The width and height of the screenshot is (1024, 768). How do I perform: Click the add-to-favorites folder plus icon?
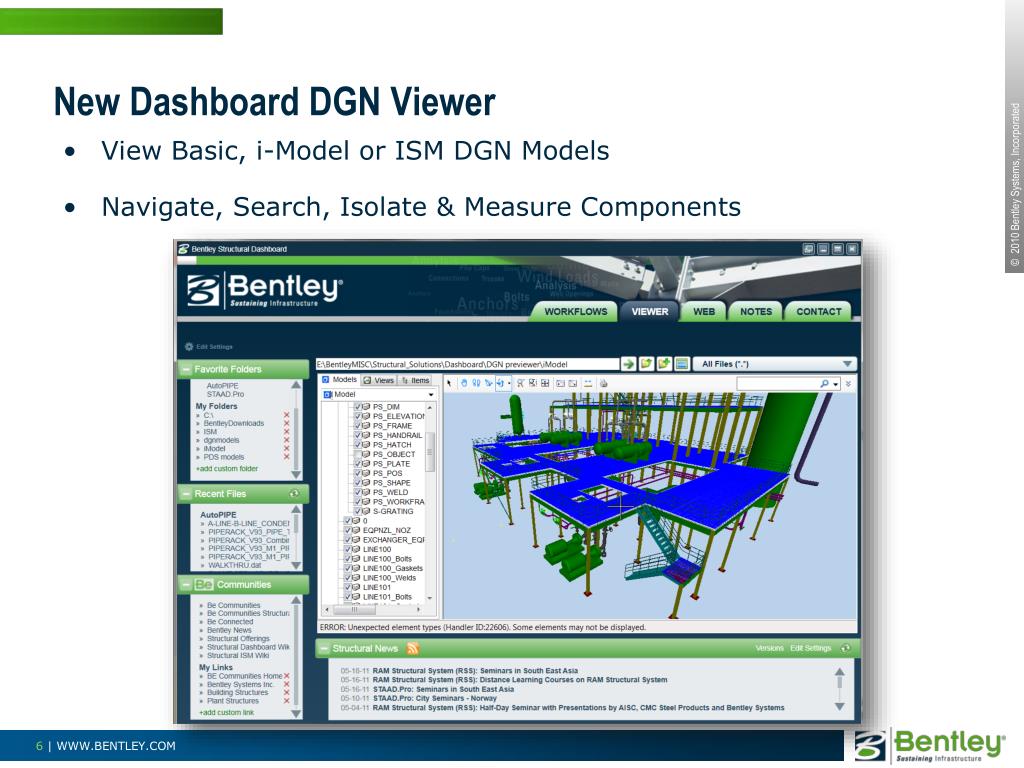[664, 364]
